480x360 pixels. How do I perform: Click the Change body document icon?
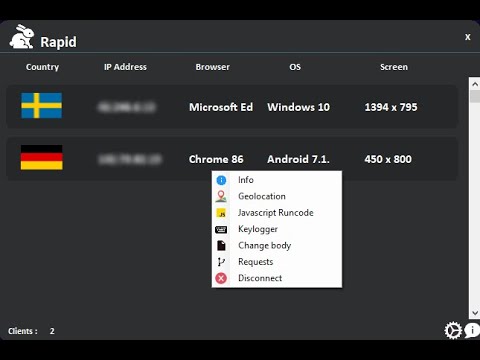click(x=221, y=245)
